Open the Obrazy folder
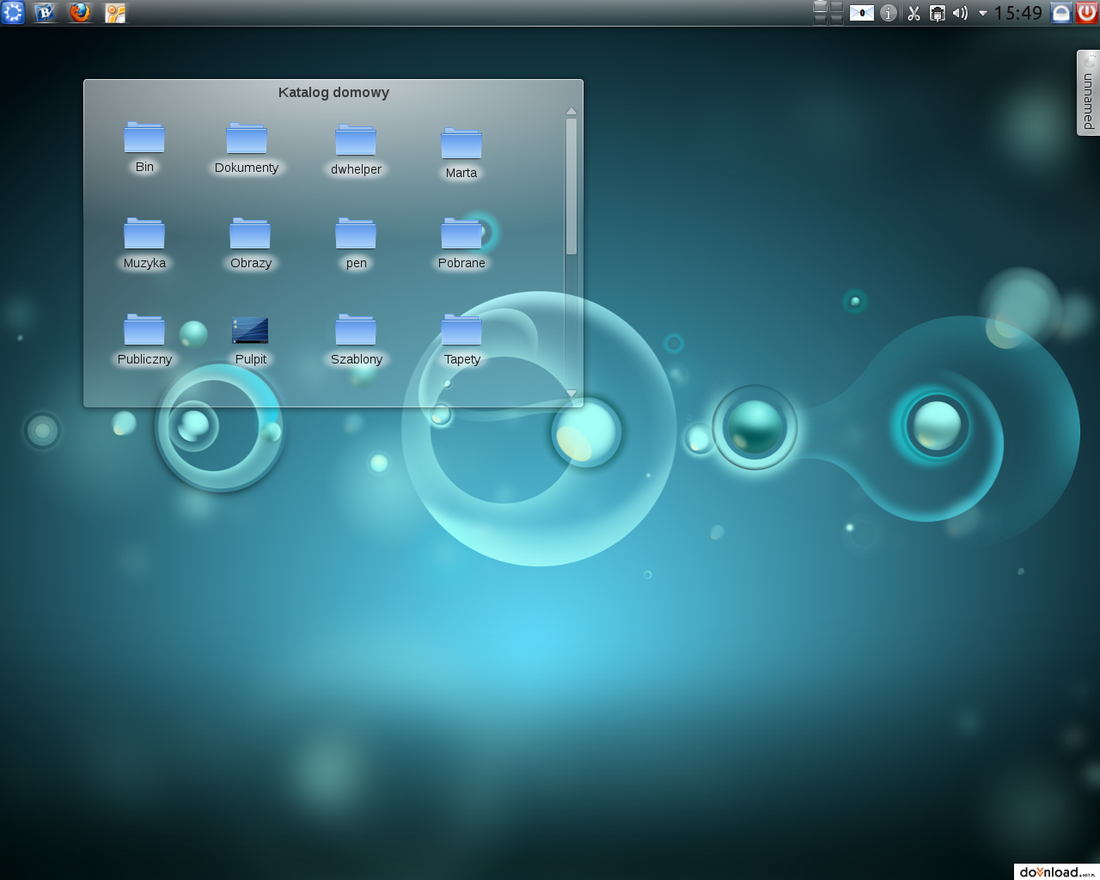This screenshot has width=1100, height=880. (250, 244)
